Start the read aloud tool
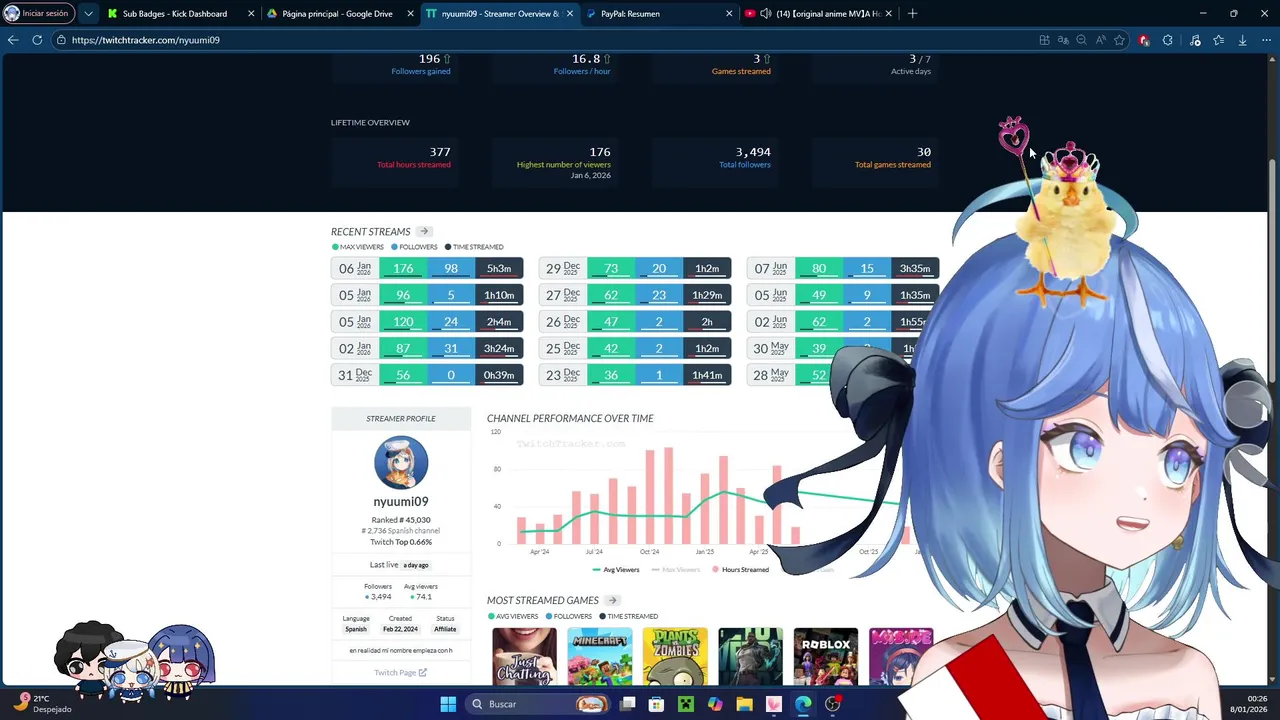This screenshot has width=1280, height=720. tap(1100, 40)
